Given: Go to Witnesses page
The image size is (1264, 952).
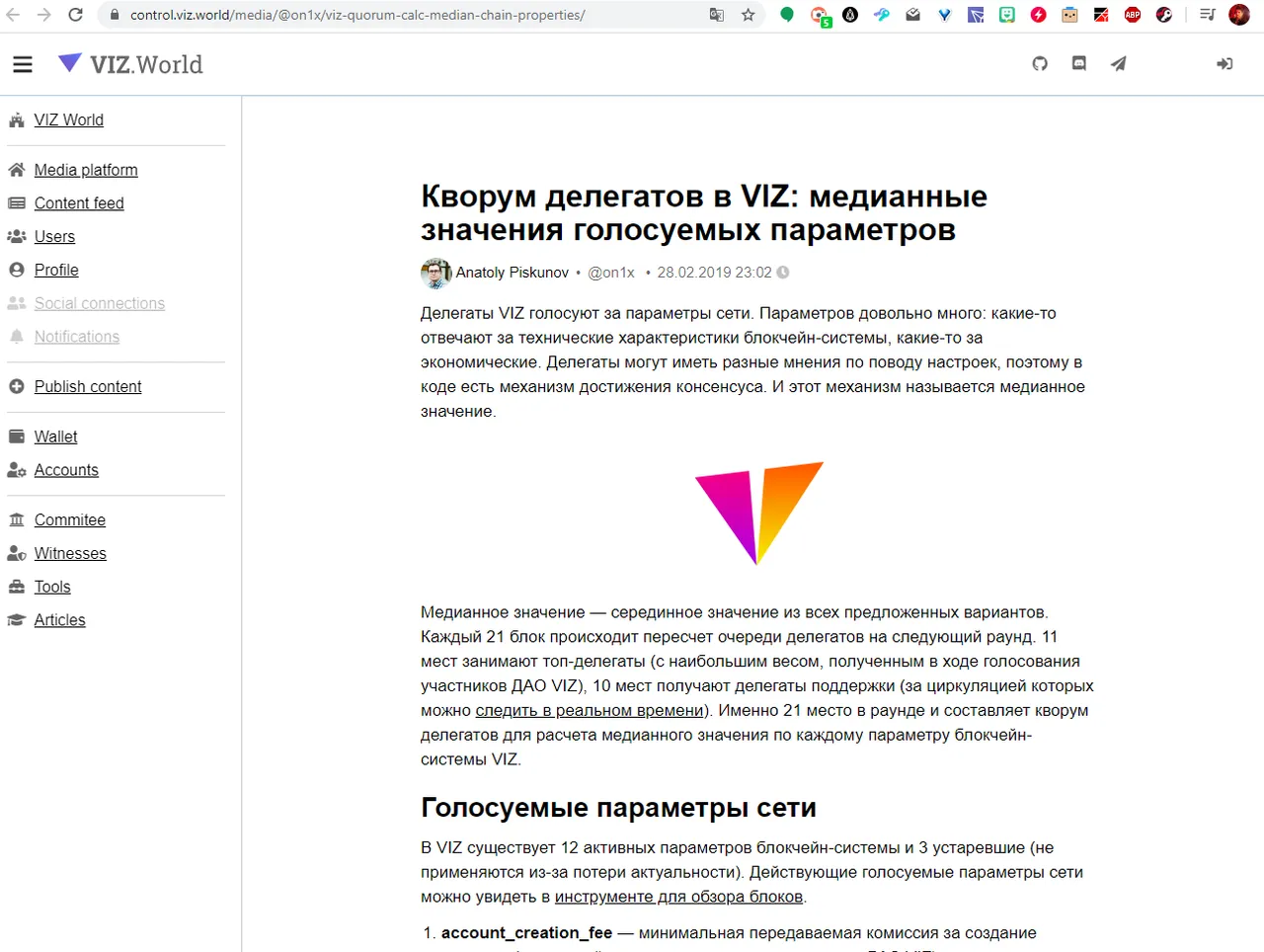Looking at the screenshot, I should coord(70,553).
